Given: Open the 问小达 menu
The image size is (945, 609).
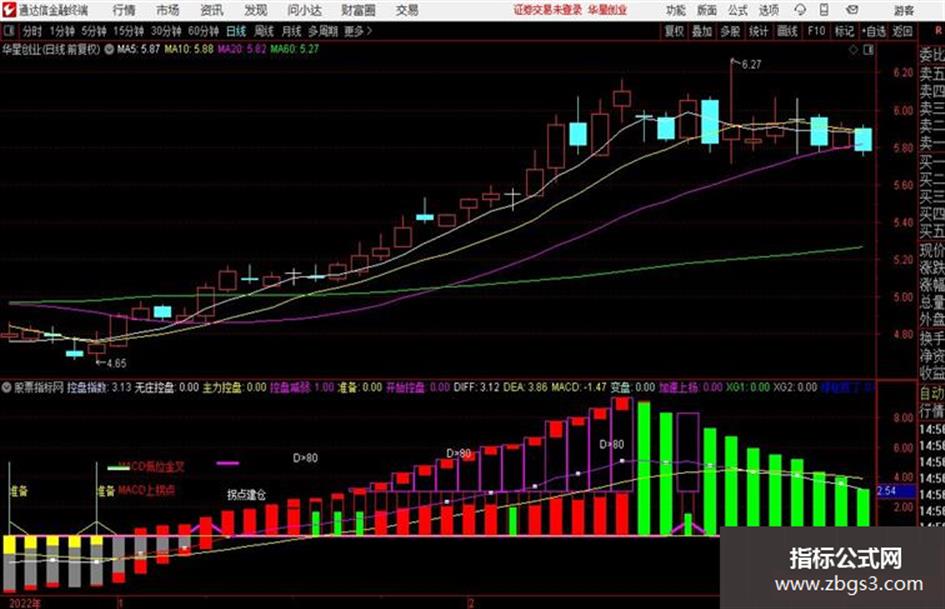Looking at the screenshot, I should point(304,10).
